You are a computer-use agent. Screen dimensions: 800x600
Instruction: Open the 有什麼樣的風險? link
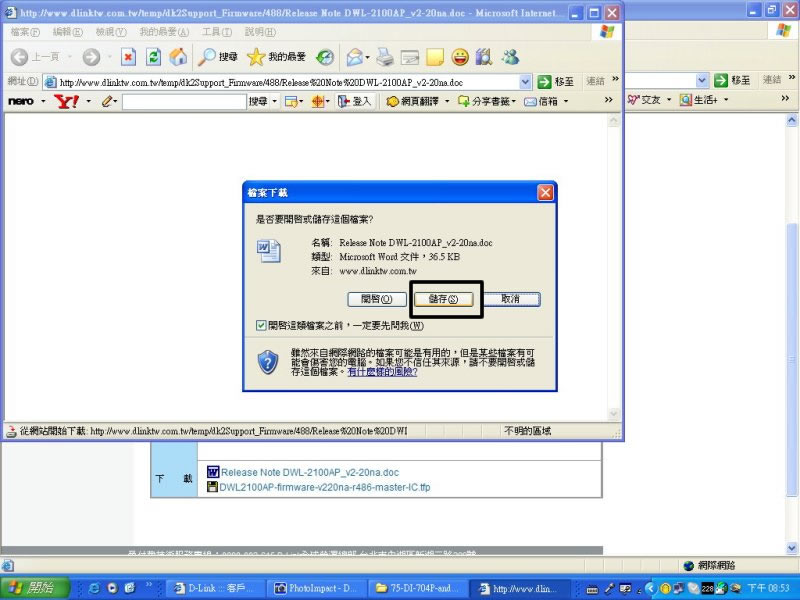click(x=382, y=372)
